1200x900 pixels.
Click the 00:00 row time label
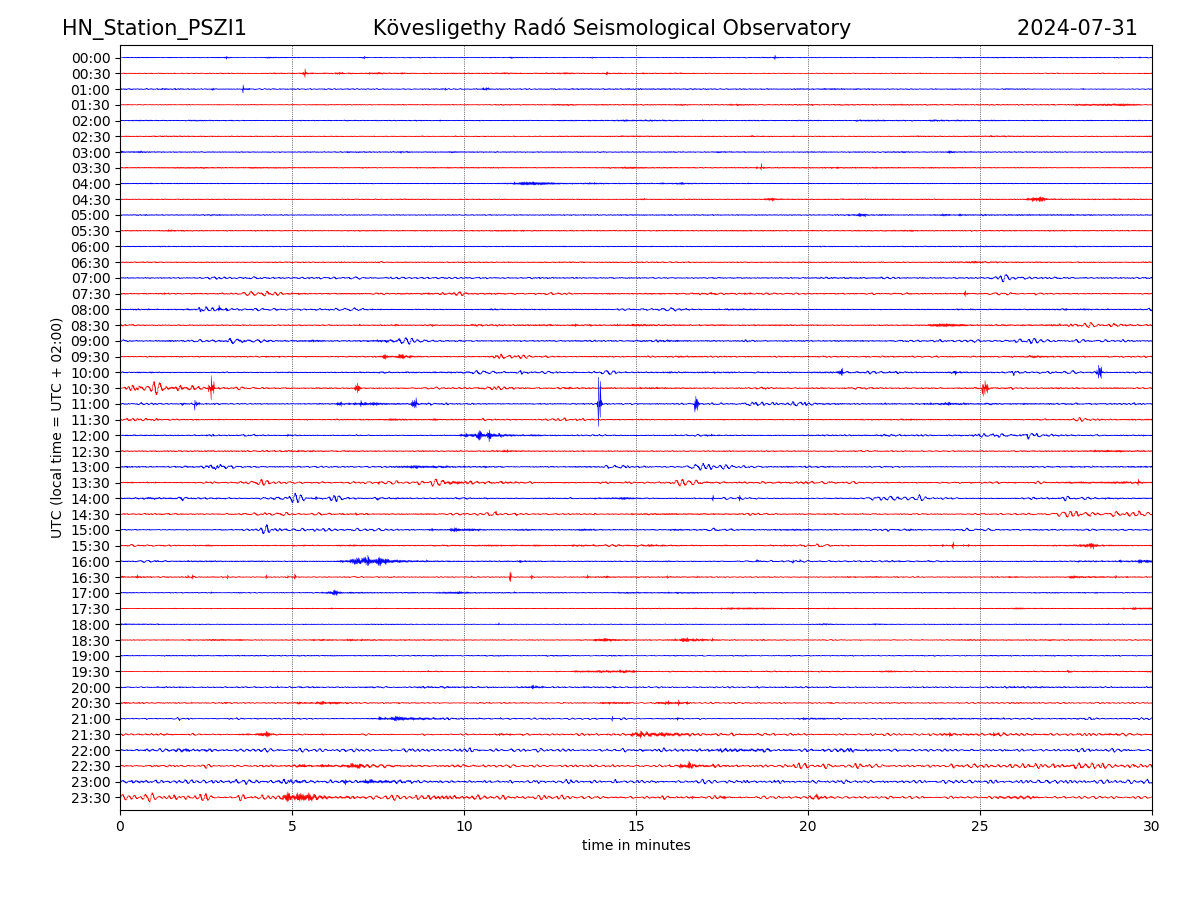coord(91,58)
